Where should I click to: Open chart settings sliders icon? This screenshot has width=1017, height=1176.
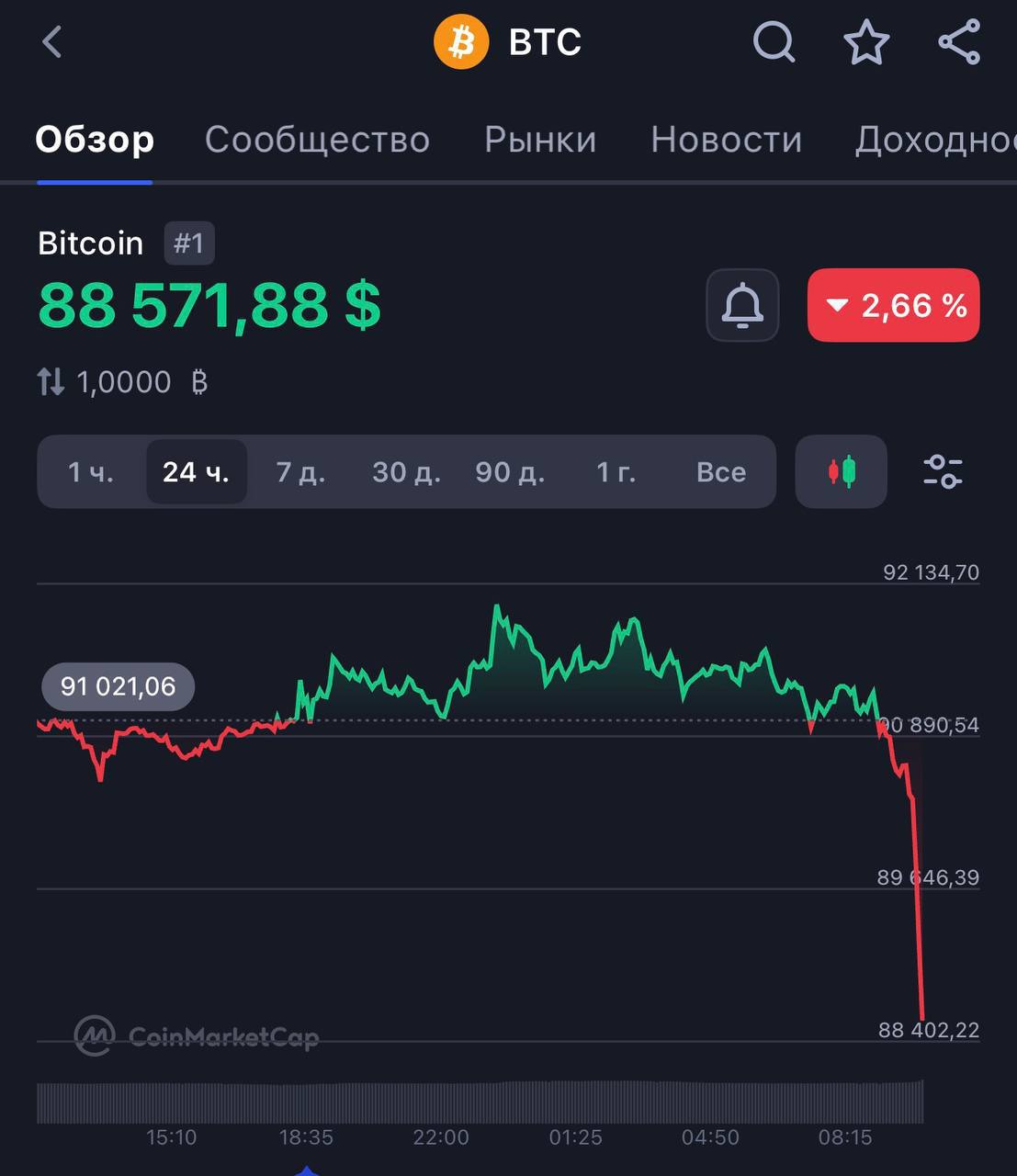click(943, 472)
